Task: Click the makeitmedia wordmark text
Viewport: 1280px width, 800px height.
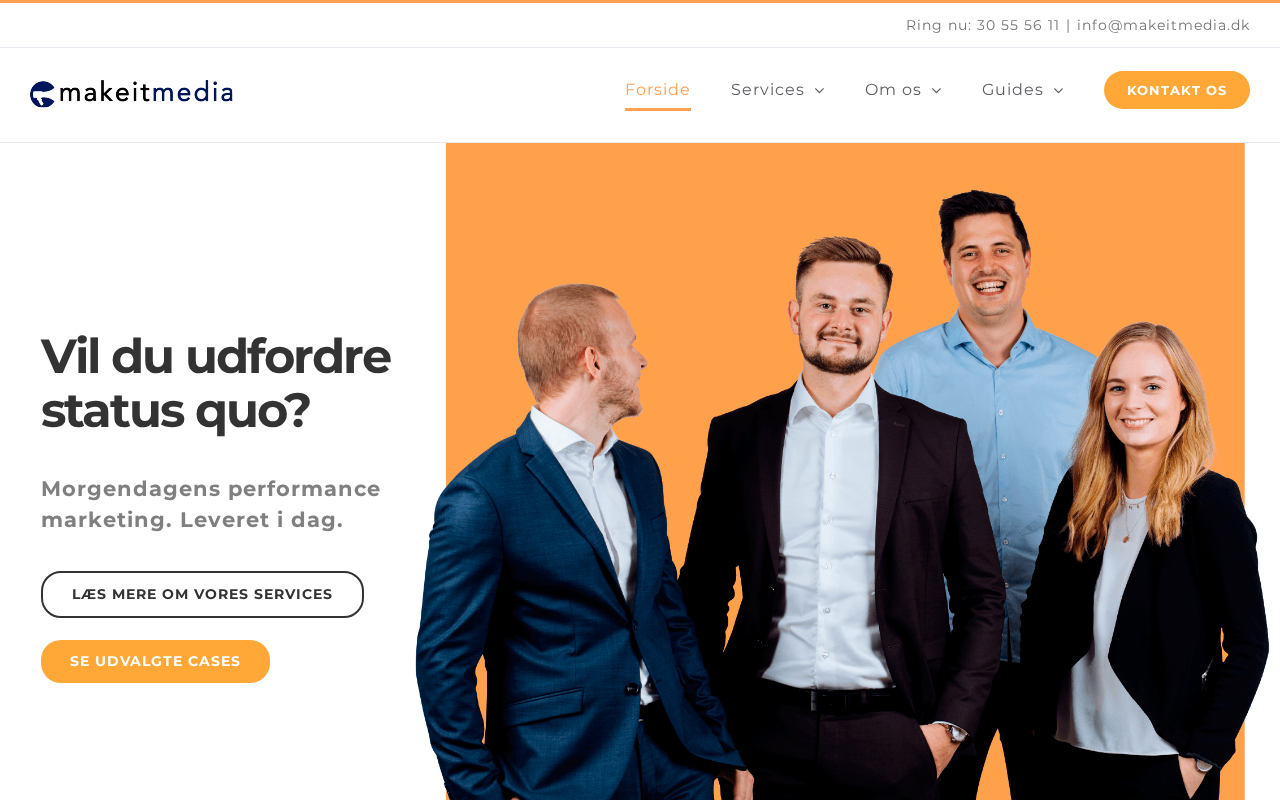Action: pyautogui.click(x=146, y=93)
